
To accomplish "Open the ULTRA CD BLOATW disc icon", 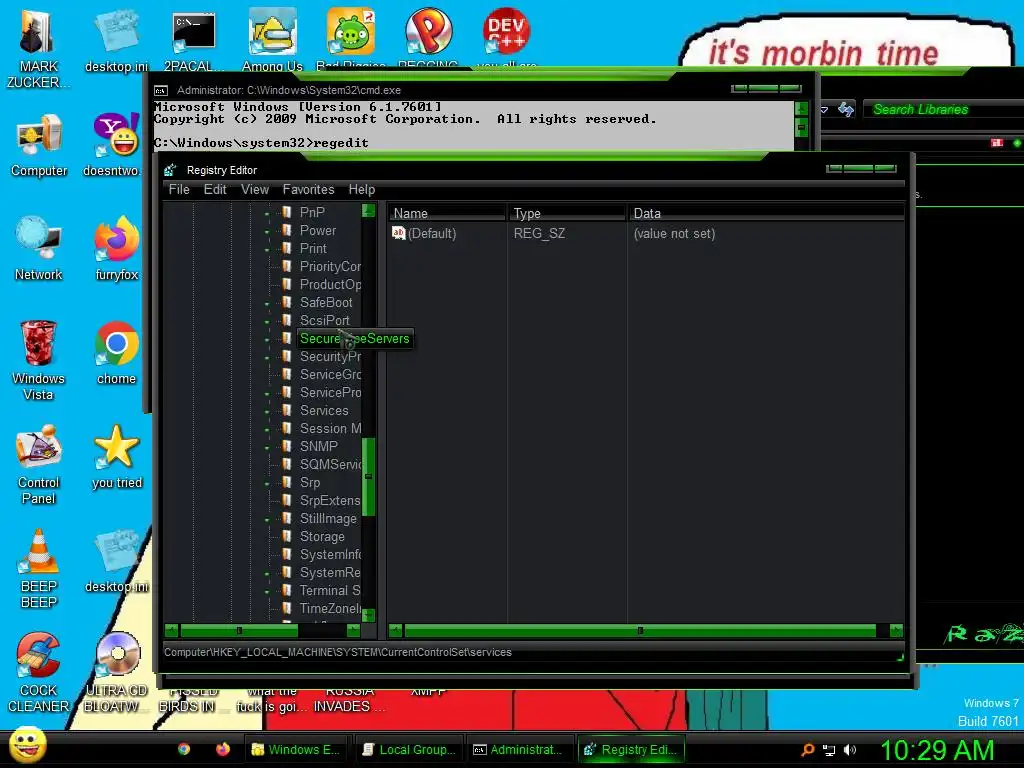I will (x=117, y=673).
